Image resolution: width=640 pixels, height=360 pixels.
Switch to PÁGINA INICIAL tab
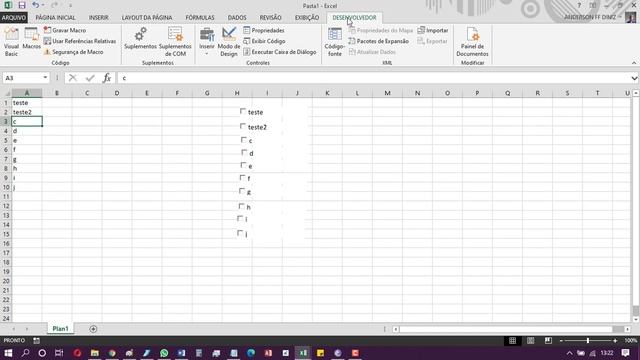click(56, 18)
